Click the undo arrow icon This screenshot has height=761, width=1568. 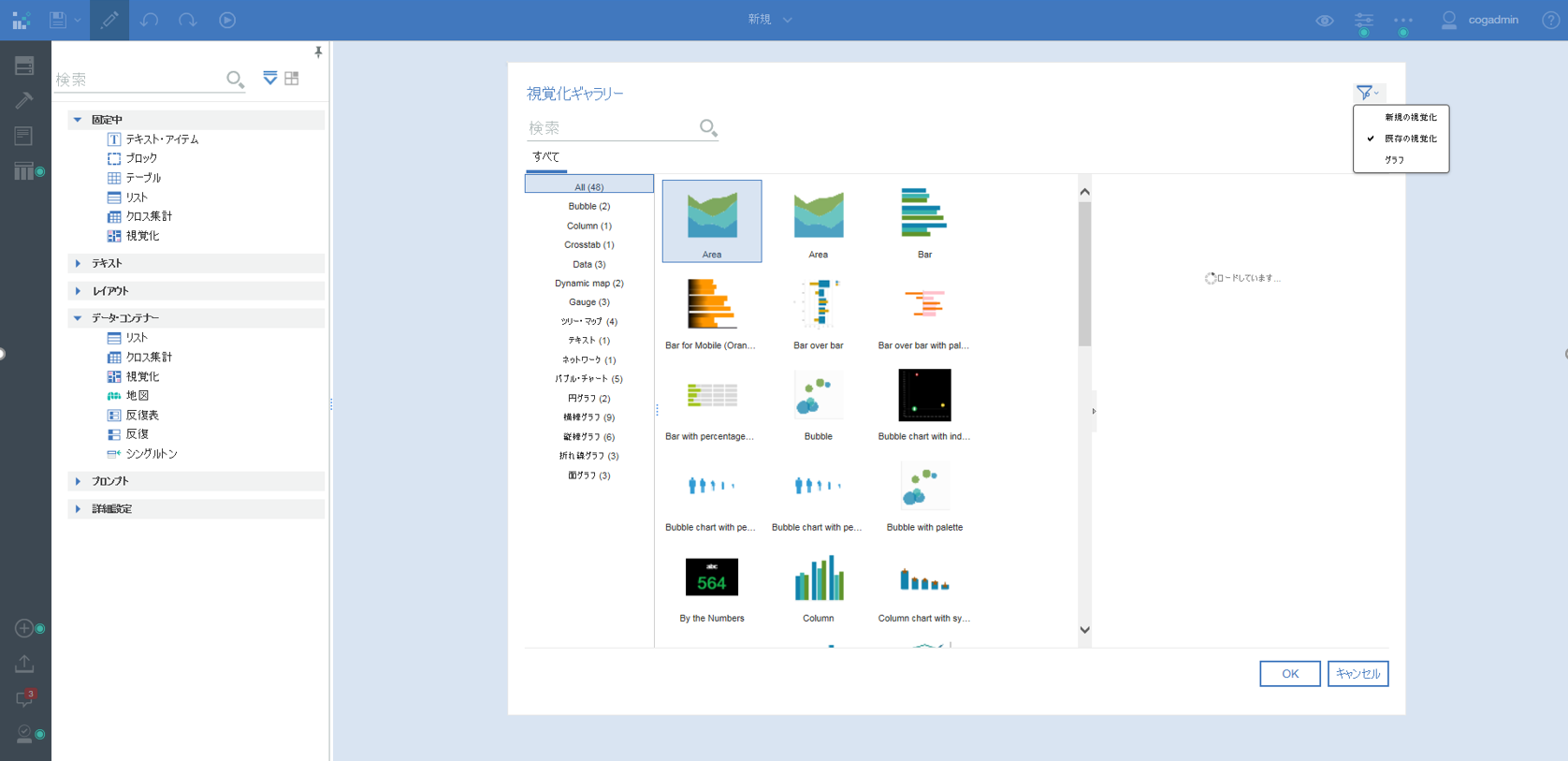tap(149, 20)
